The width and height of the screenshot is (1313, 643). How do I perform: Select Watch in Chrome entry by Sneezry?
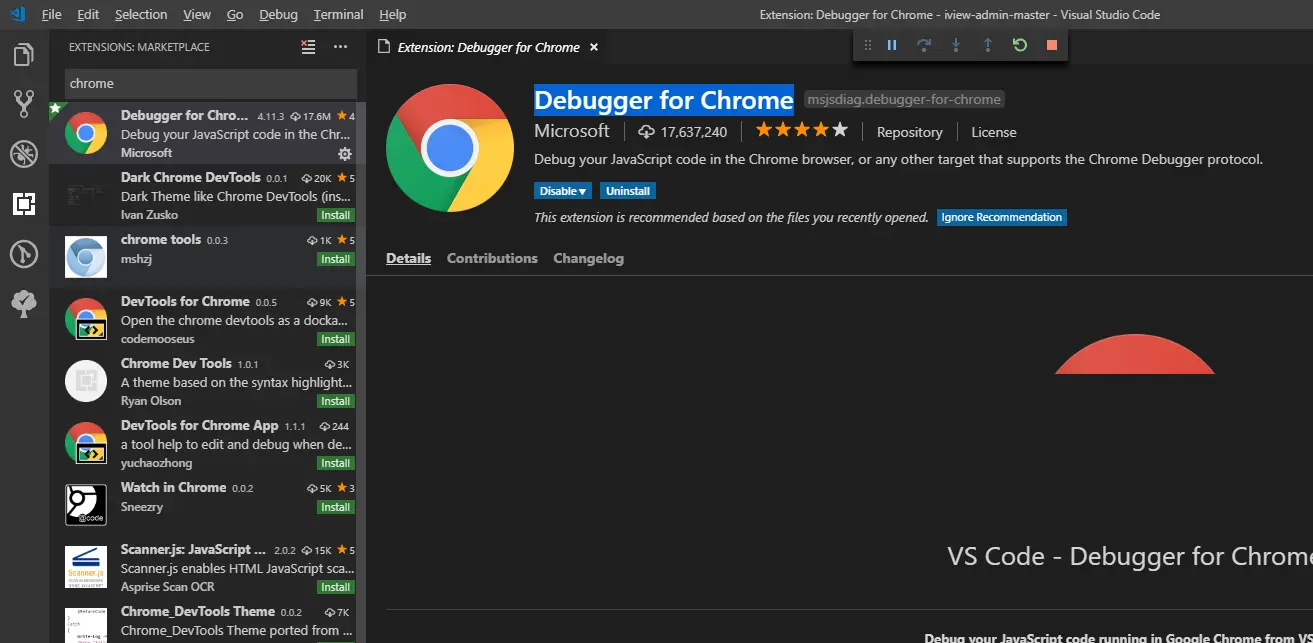pyautogui.click(x=203, y=505)
